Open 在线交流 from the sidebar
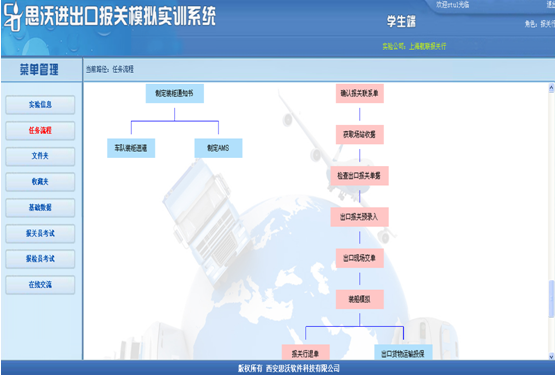This screenshot has width=555, height=376. [40, 285]
